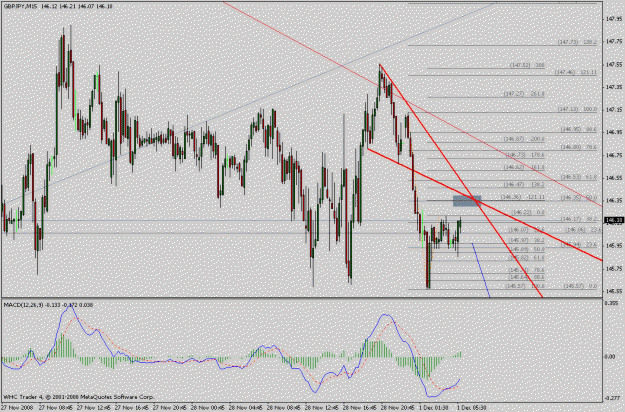The width and height of the screenshot is (625, 412).
Task: Click the 147.15 price axis label
Action: pyautogui.click(x=614, y=110)
